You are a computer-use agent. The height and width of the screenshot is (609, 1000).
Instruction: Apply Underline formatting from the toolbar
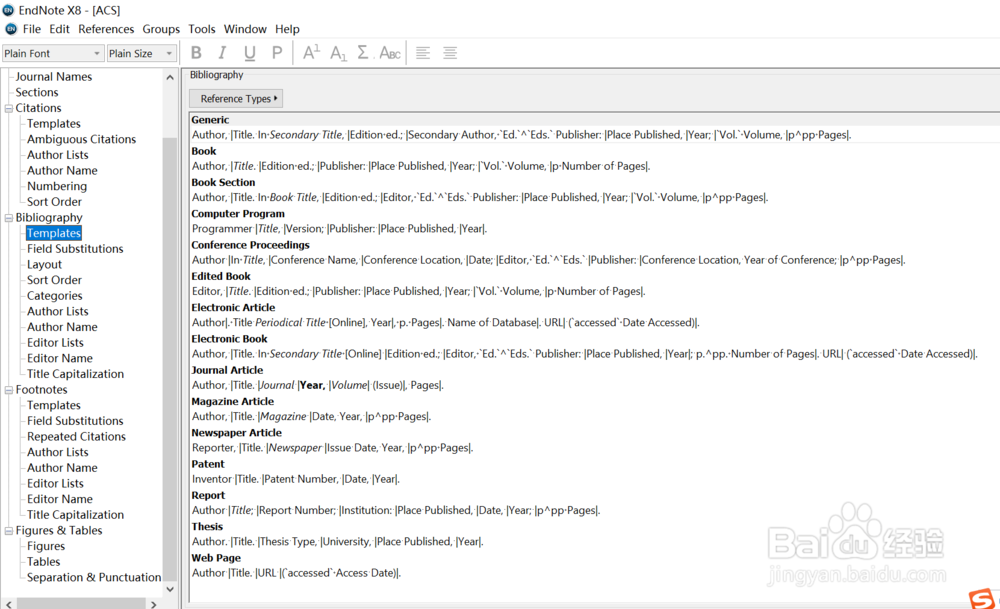pyautogui.click(x=249, y=53)
